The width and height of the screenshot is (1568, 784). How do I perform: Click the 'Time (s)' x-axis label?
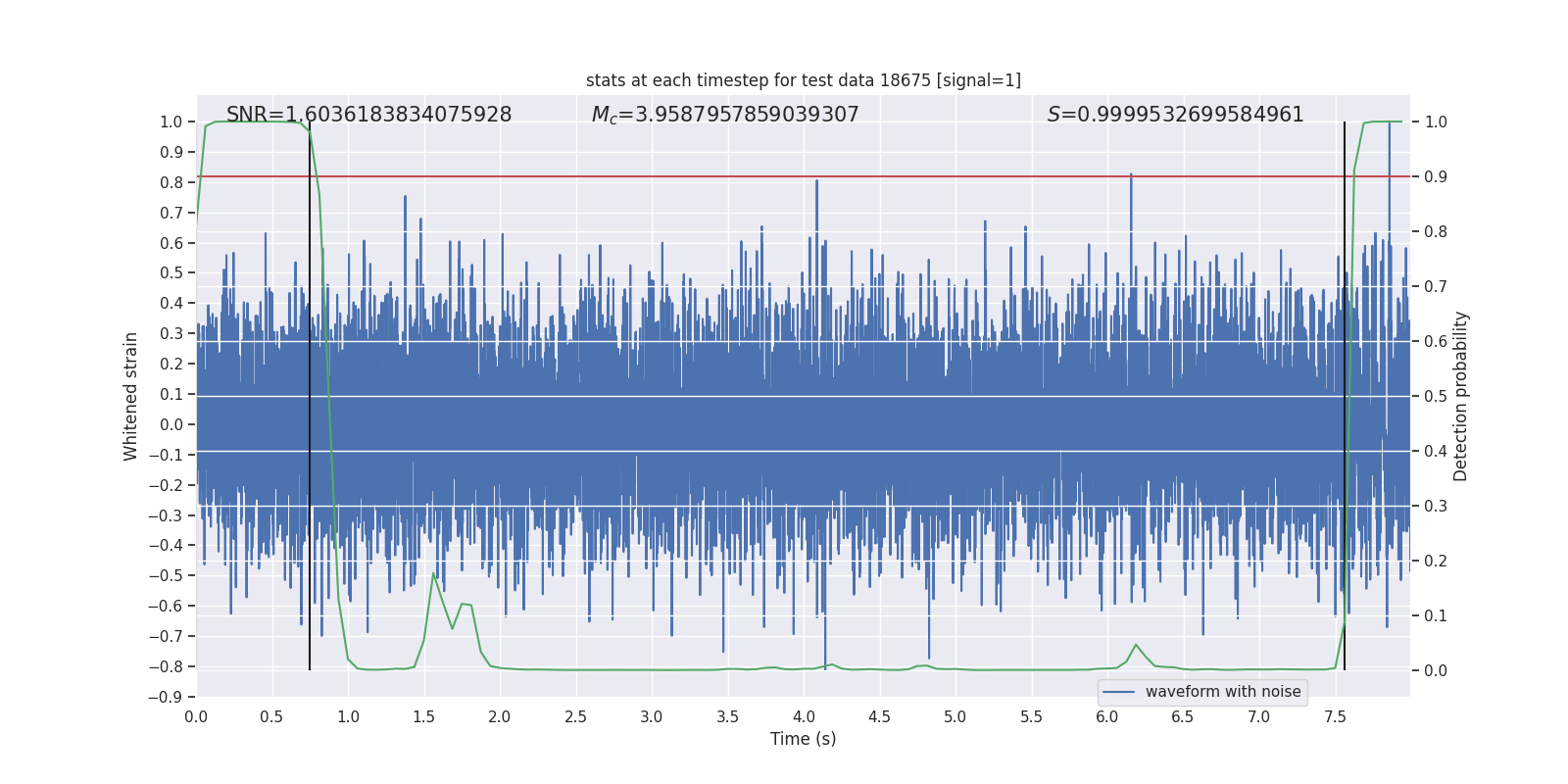tap(803, 739)
